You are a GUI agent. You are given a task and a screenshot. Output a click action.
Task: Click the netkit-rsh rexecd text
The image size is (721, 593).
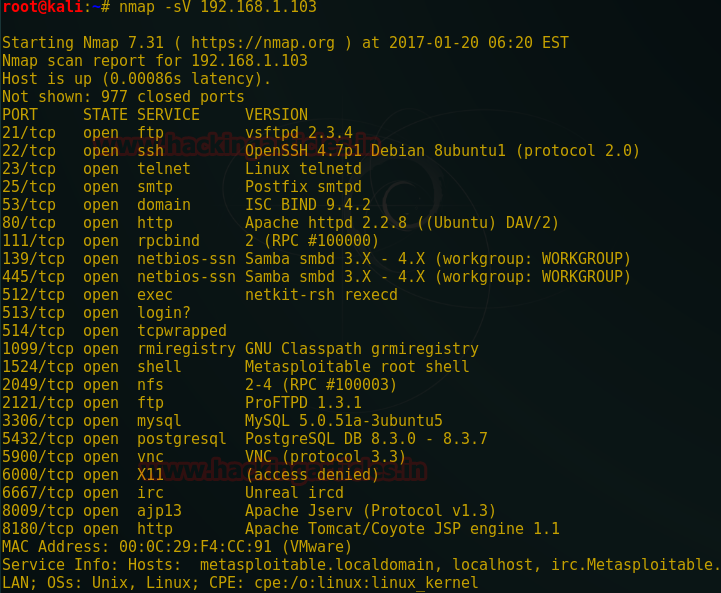point(321,295)
